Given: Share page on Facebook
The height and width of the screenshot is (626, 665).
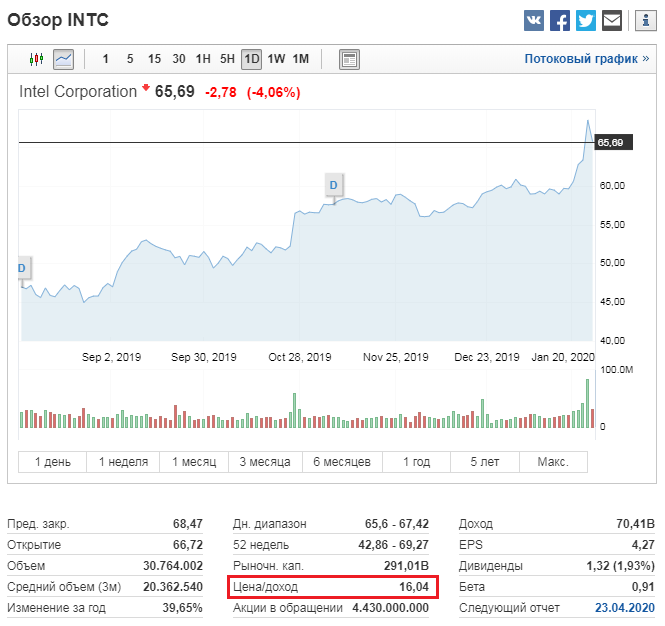Looking at the screenshot, I should click(560, 20).
